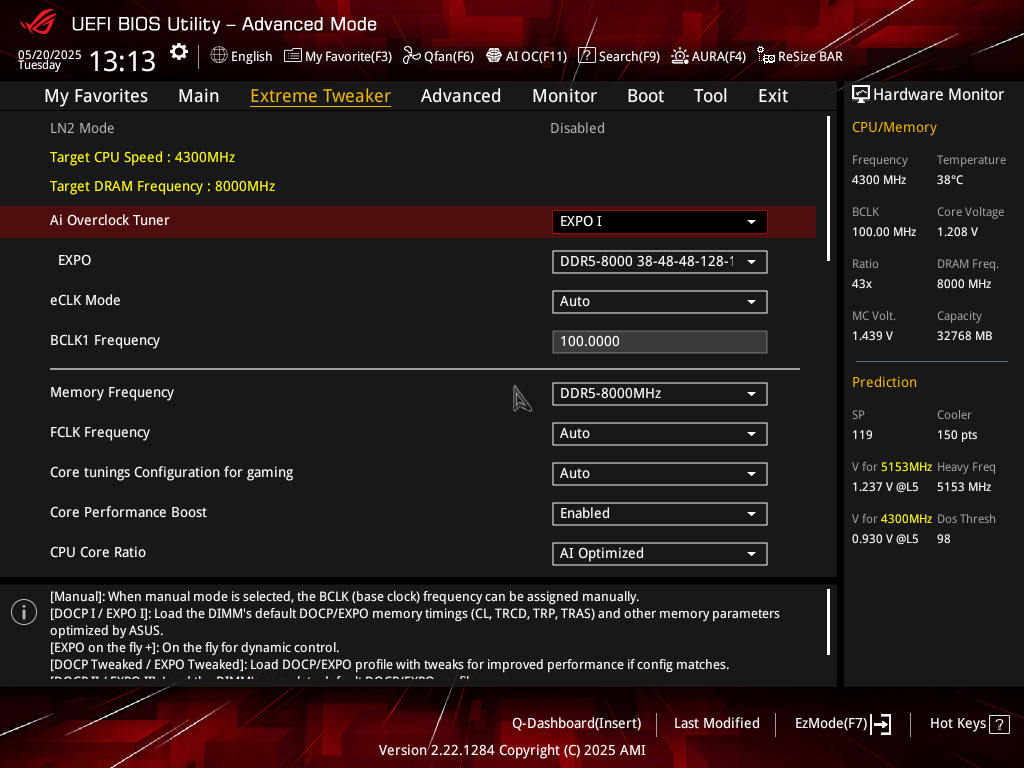Open the Tool tab

[711, 96]
